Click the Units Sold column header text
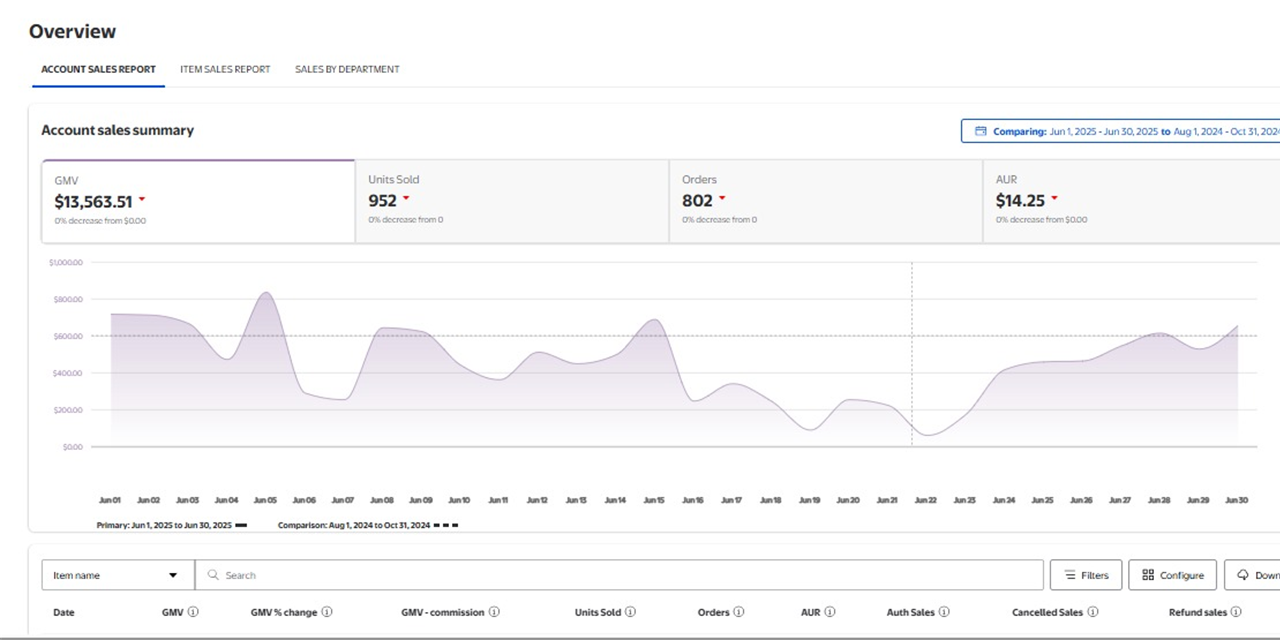1280x640 pixels. click(598, 612)
